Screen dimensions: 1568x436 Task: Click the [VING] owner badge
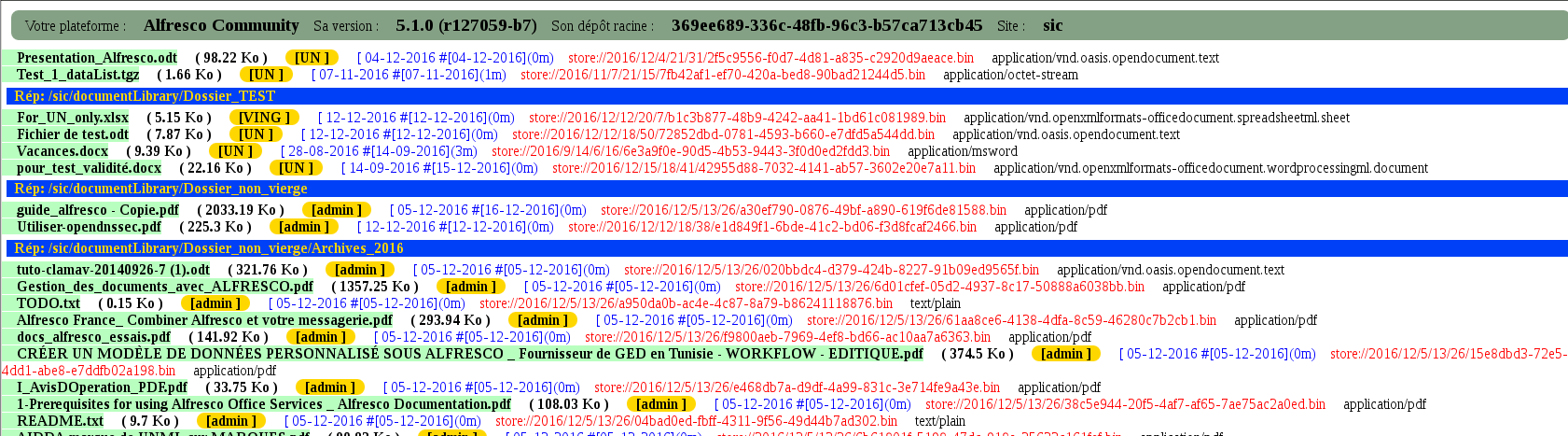tap(265, 118)
